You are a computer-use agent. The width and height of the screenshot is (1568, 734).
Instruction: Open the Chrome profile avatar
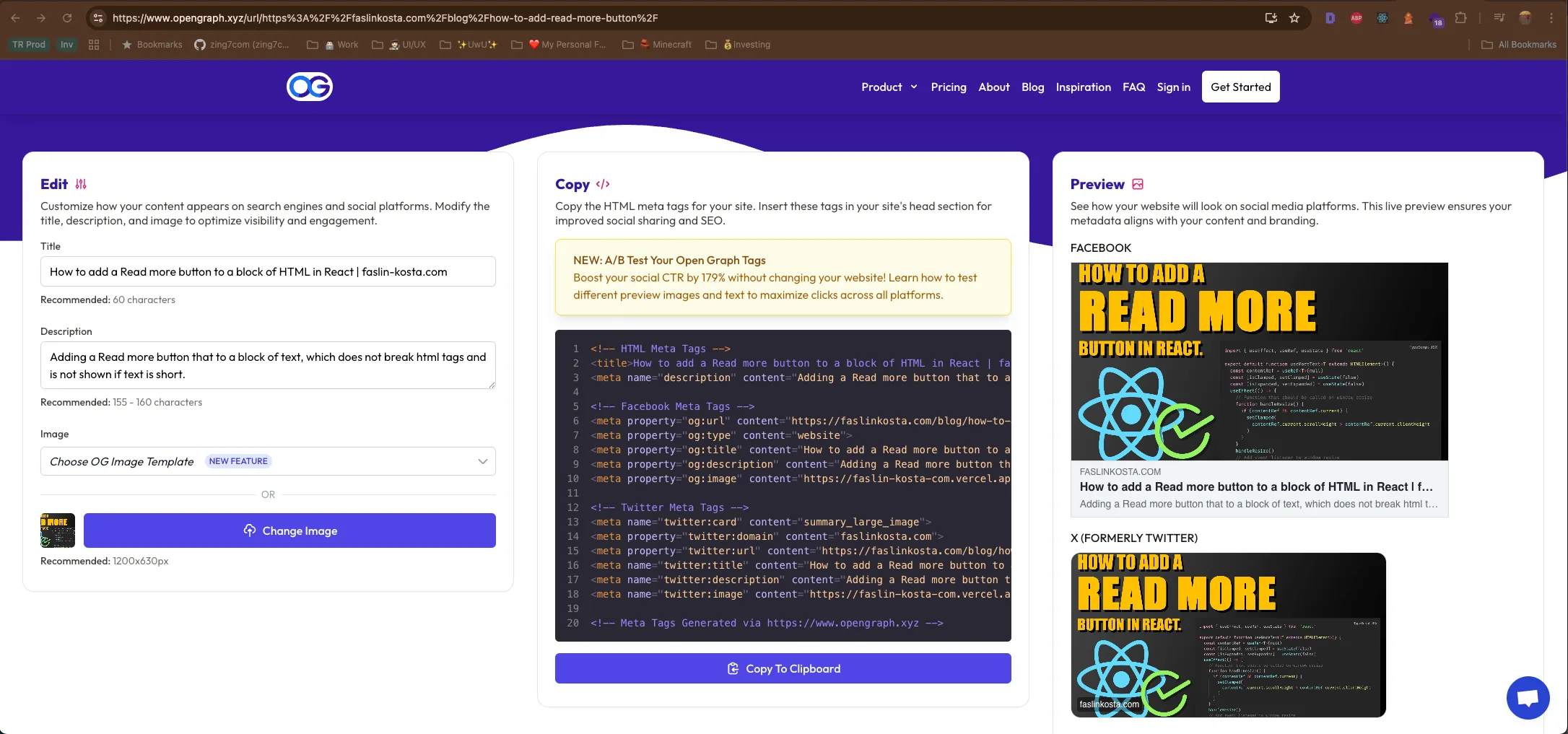[1525, 18]
